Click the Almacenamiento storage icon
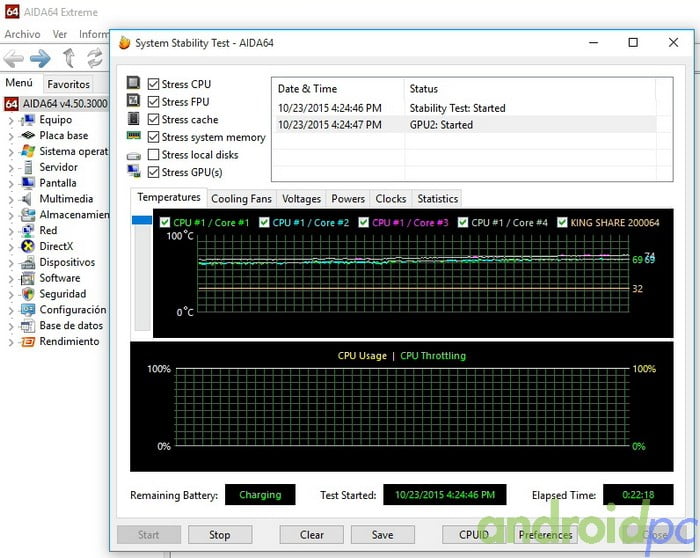The height and width of the screenshot is (558, 700). (28, 215)
